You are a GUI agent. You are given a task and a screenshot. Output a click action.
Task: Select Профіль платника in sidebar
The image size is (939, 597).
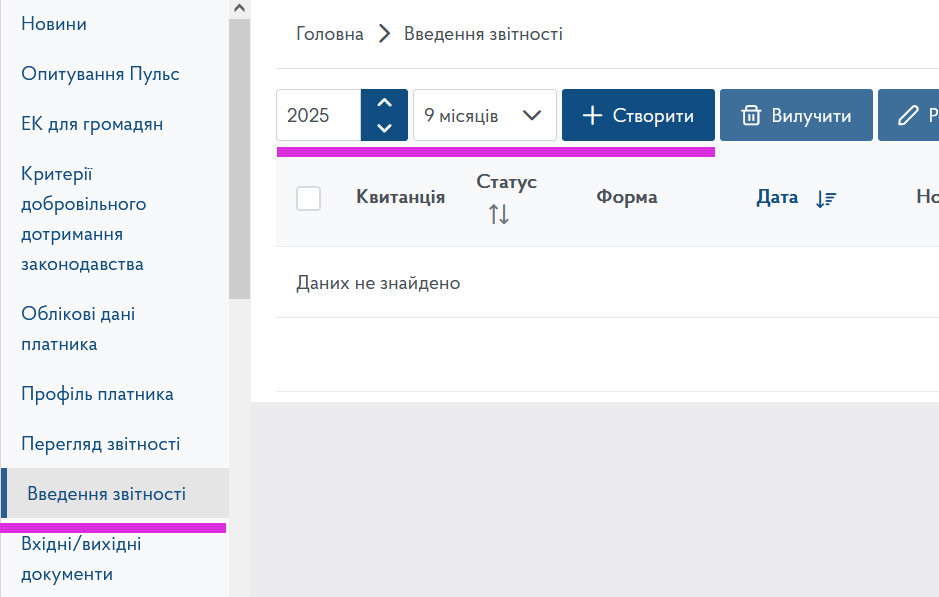[x=97, y=394]
